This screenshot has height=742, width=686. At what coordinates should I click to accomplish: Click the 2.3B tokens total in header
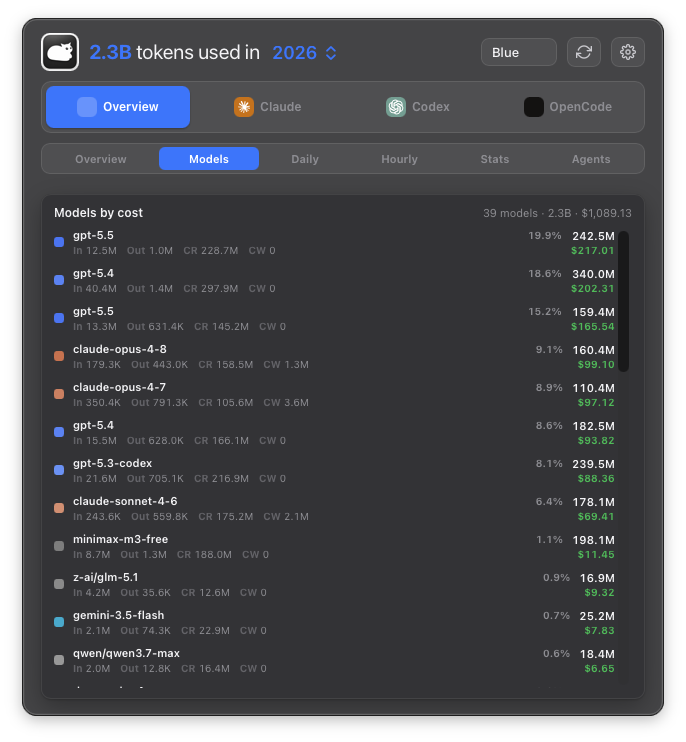point(110,53)
